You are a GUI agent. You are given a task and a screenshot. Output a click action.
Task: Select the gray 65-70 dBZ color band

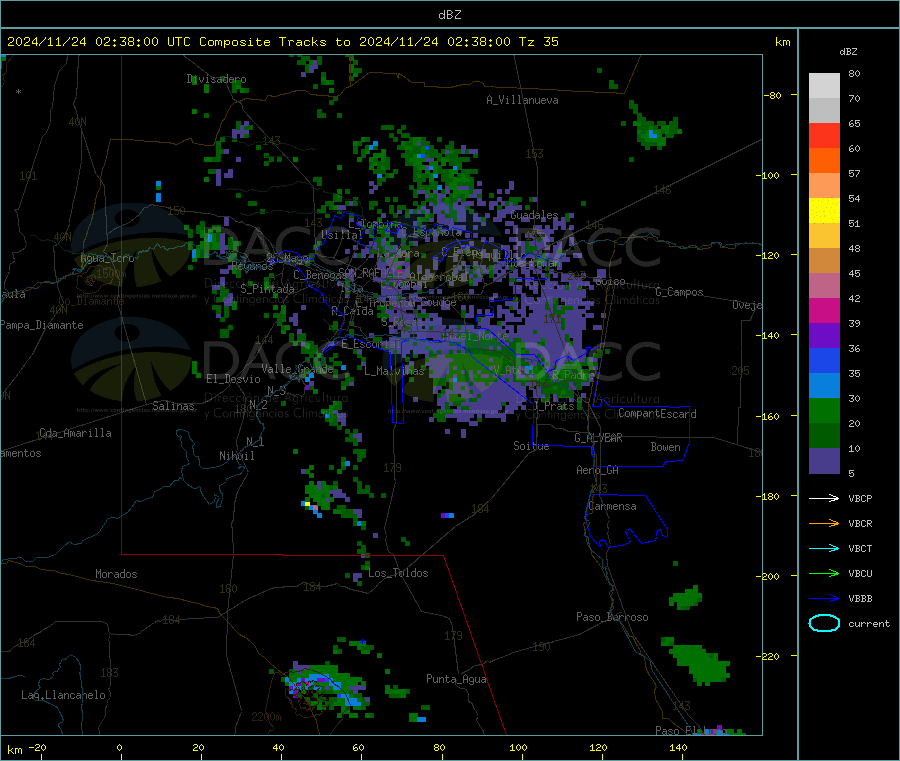click(x=824, y=111)
